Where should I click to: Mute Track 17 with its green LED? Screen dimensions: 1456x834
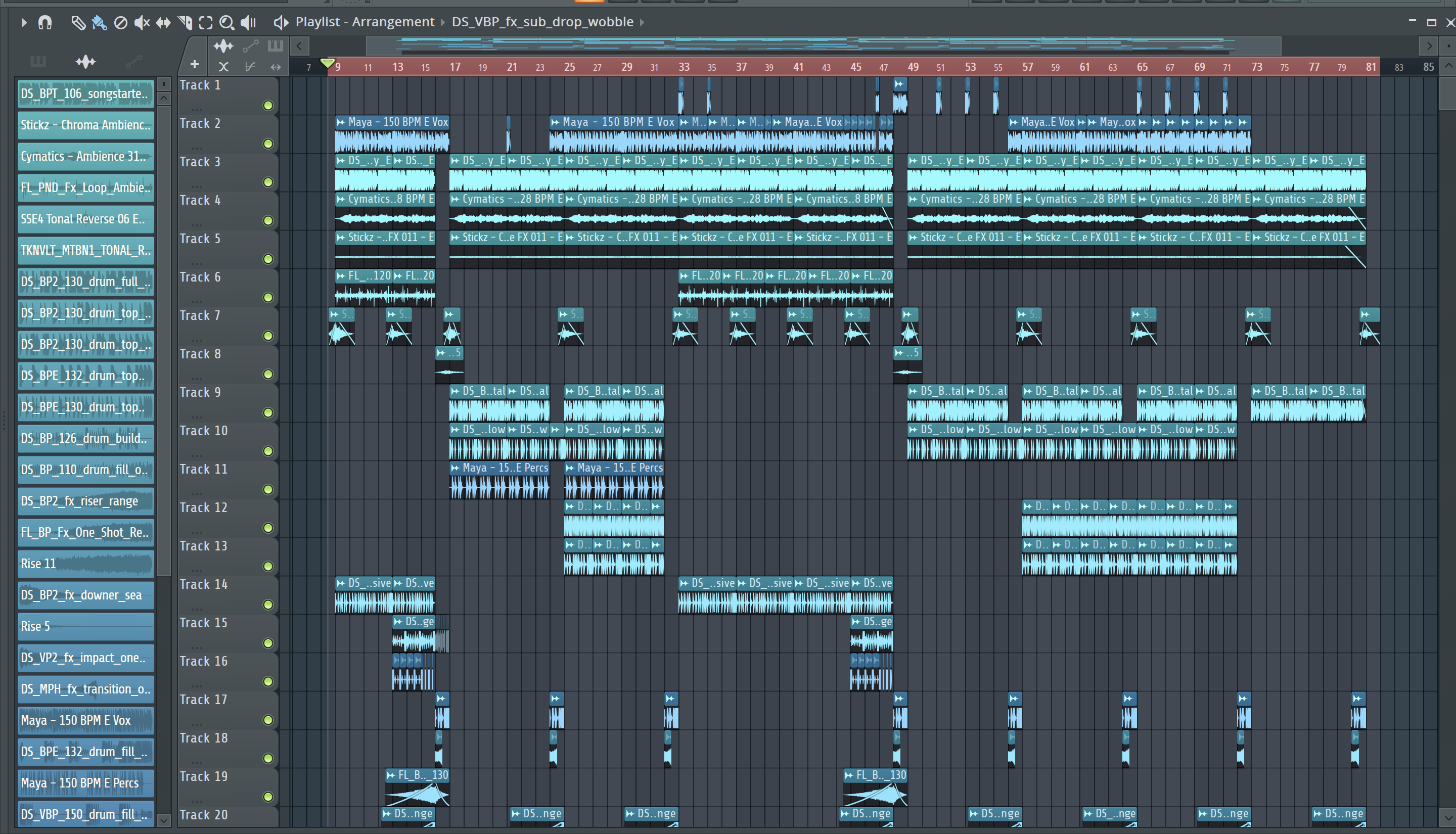267,719
